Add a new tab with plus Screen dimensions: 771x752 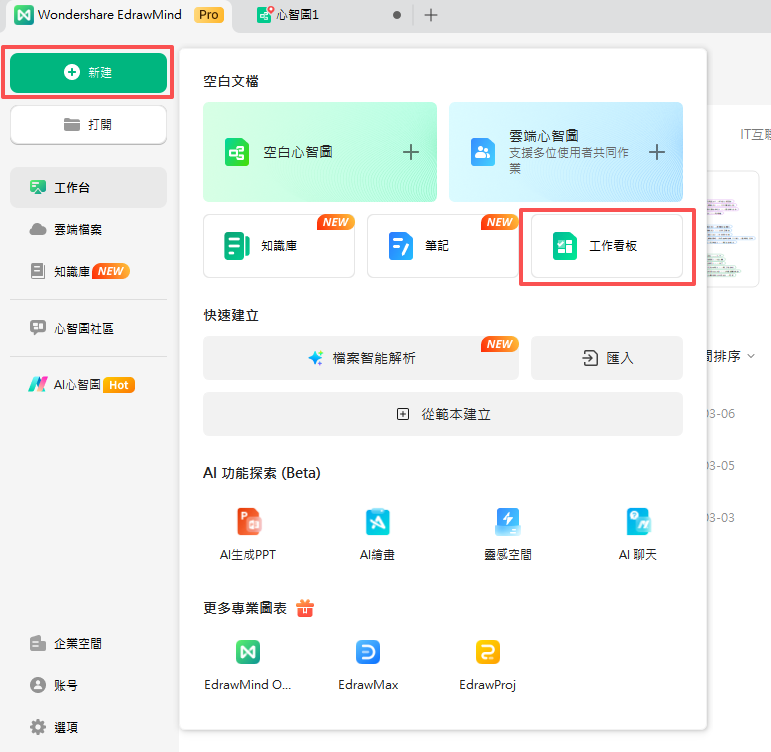pos(431,15)
